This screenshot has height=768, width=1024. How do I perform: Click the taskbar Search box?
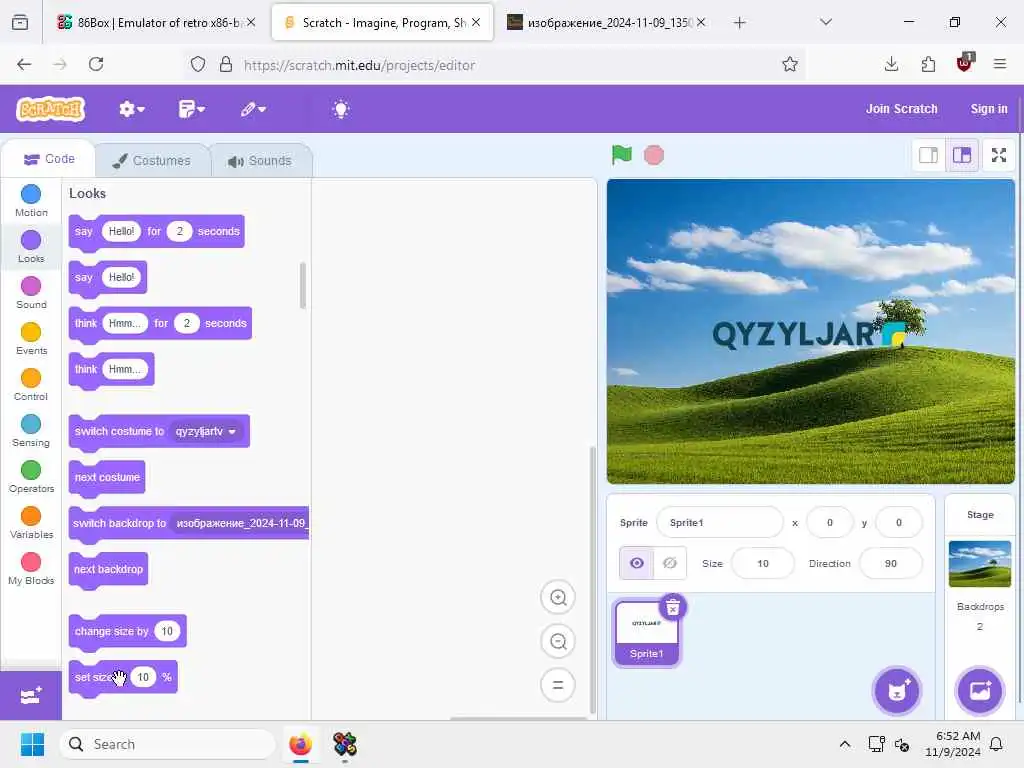167,744
